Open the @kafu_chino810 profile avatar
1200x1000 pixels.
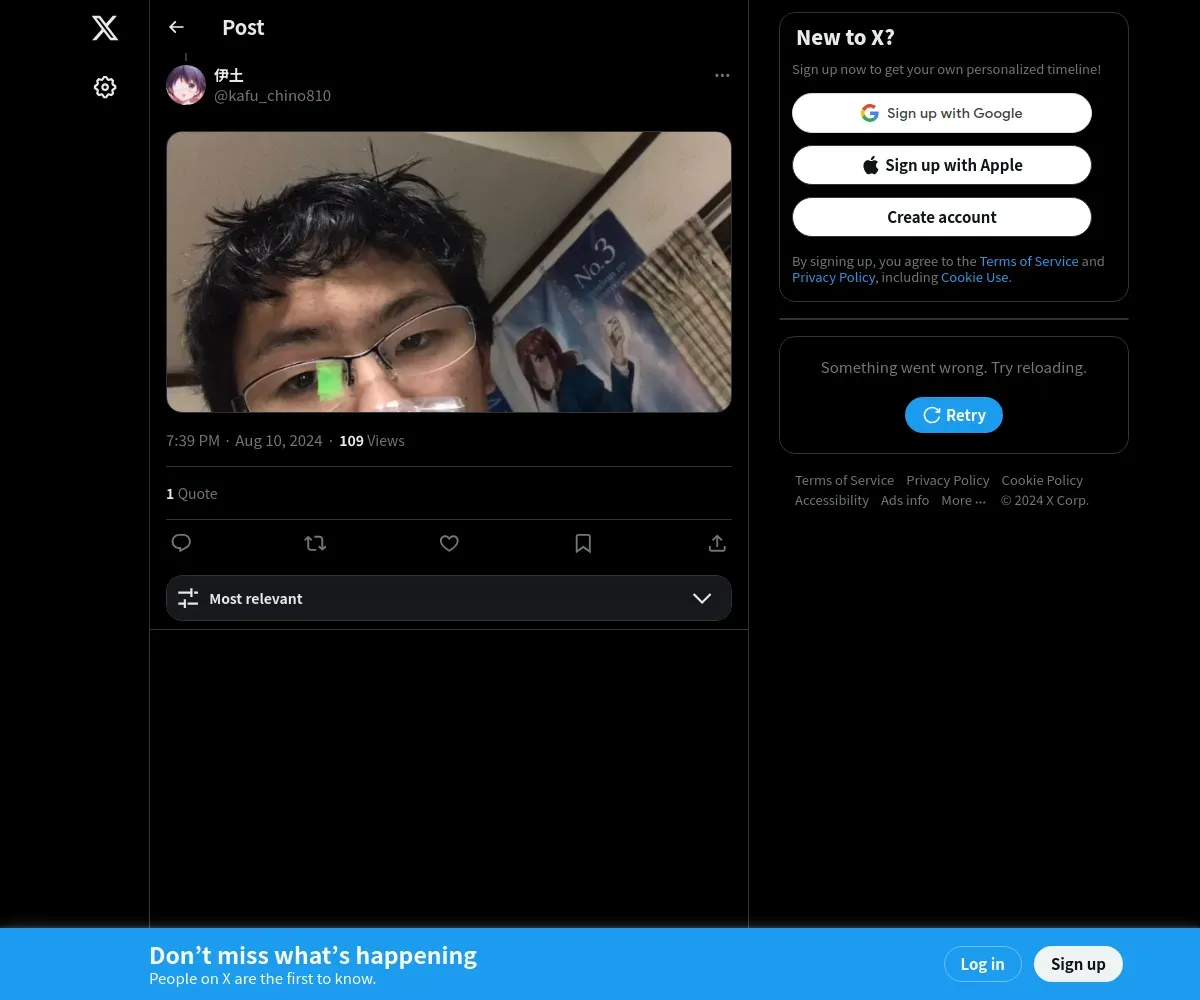186,85
